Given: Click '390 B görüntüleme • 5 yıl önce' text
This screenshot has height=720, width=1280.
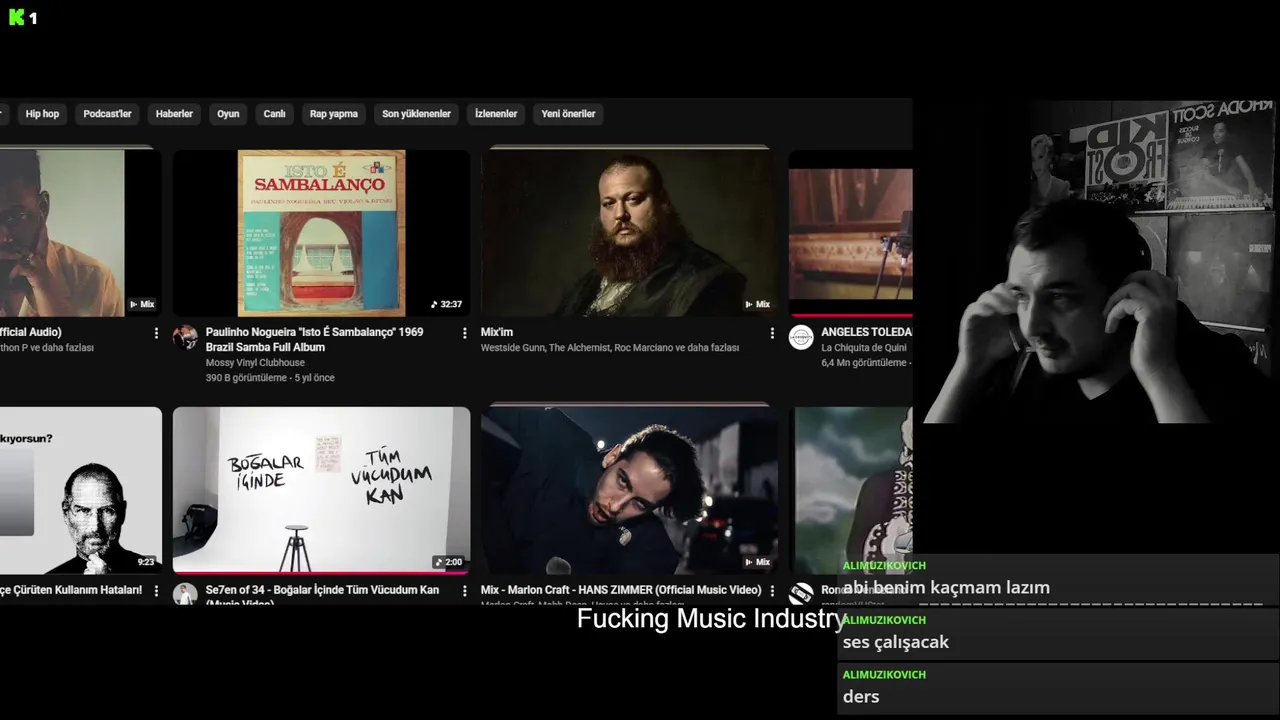Looking at the screenshot, I should [270, 378].
